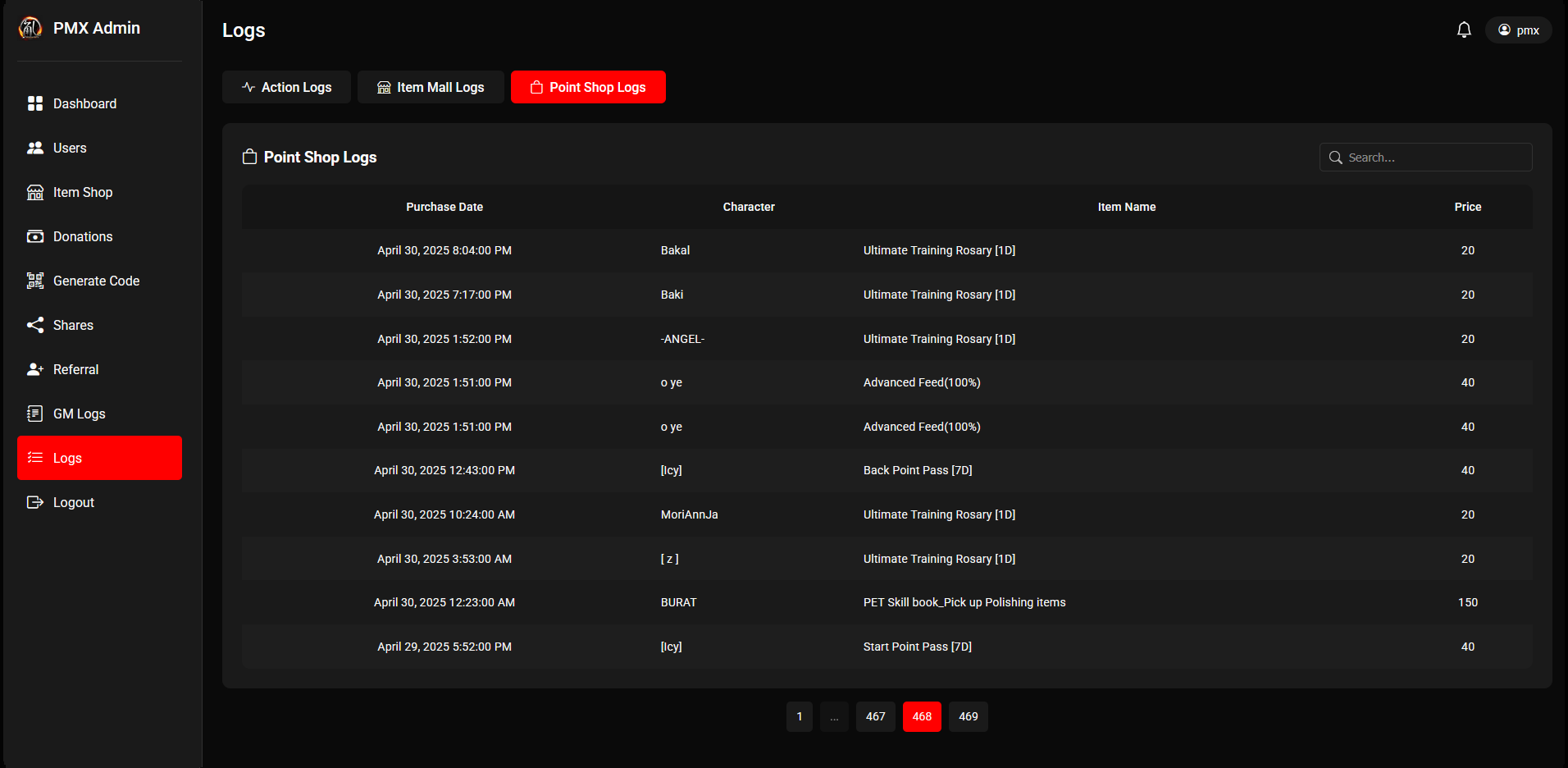Select the Item Shop storefront icon

pyautogui.click(x=35, y=192)
